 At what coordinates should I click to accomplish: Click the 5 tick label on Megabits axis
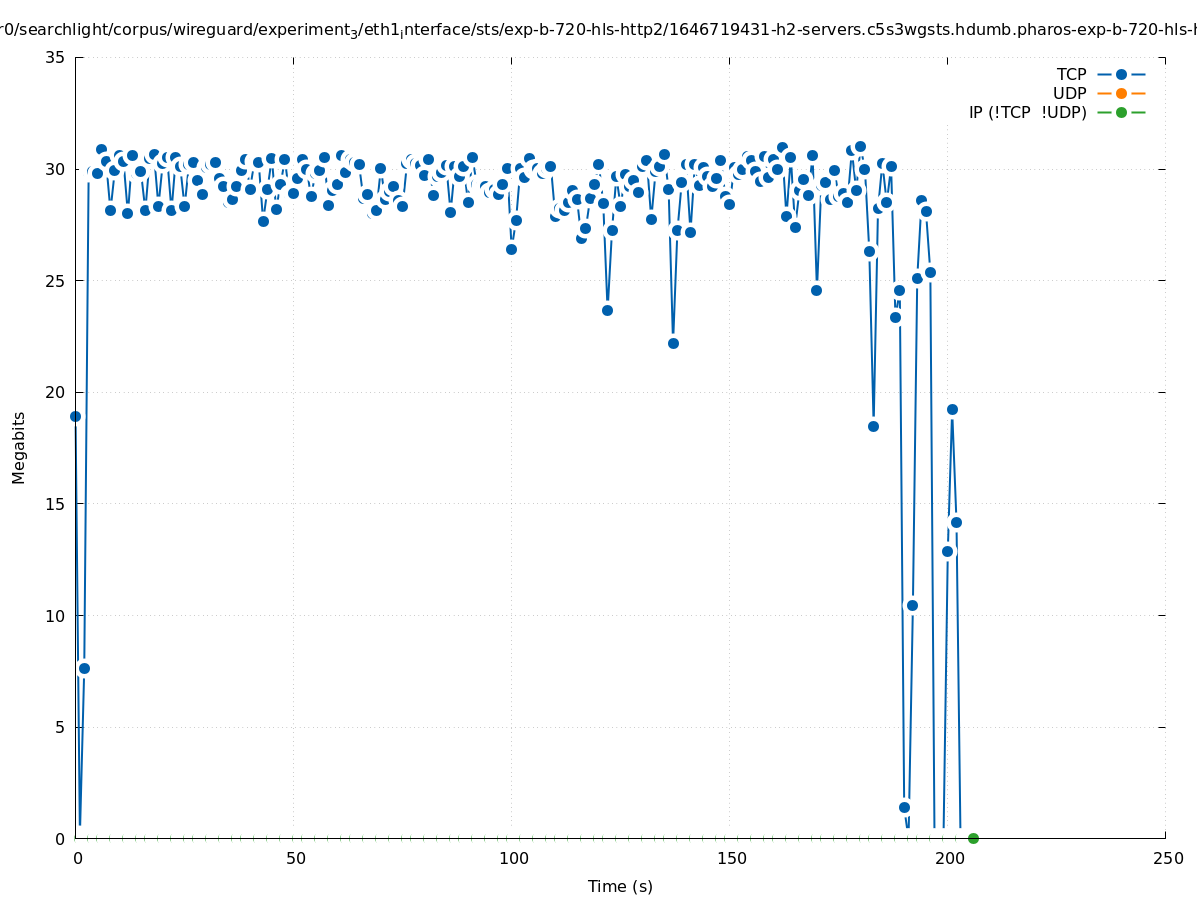point(60,727)
